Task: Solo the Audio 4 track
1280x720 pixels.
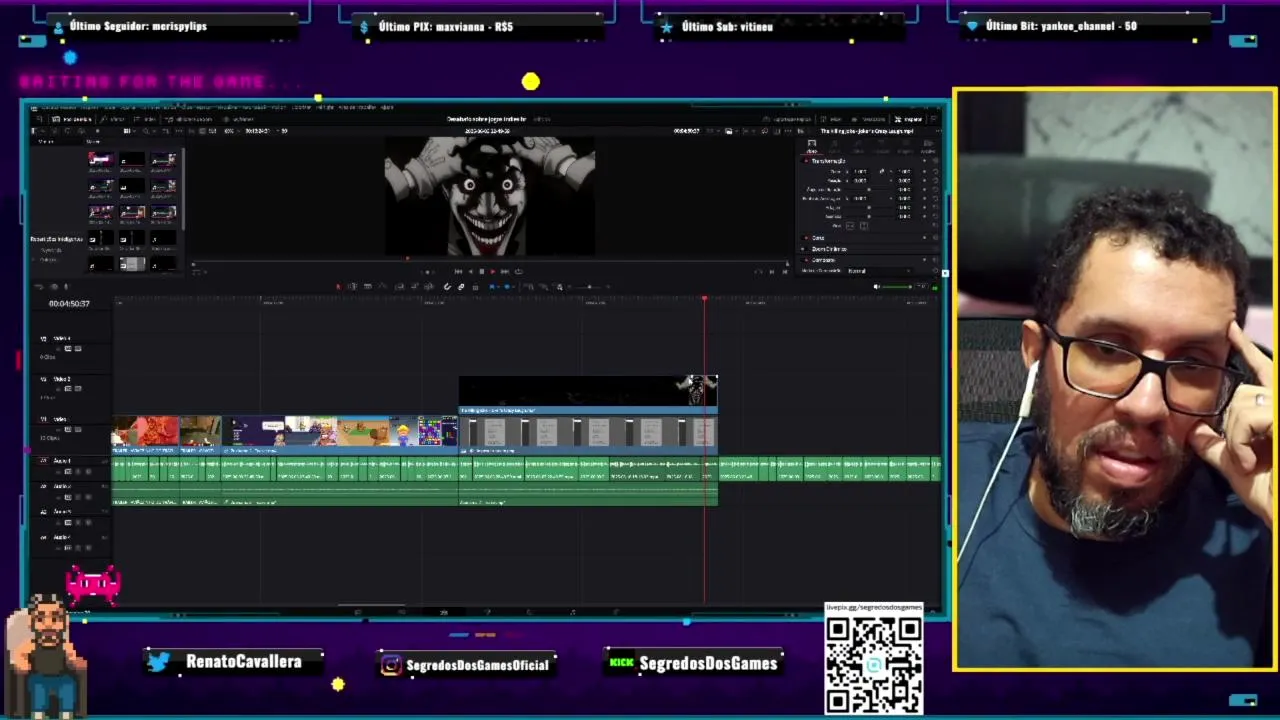Action: coord(78,548)
